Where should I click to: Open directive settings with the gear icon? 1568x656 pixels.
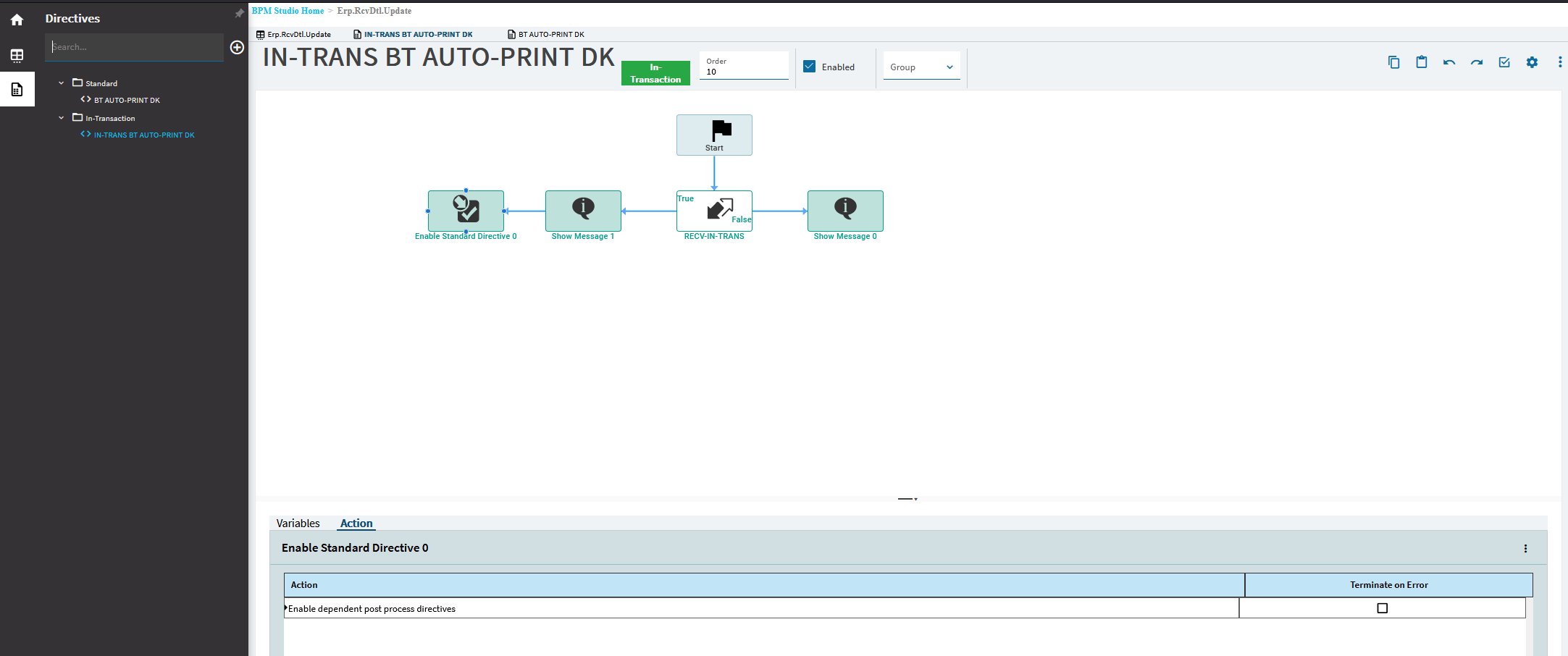coord(1532,62)
